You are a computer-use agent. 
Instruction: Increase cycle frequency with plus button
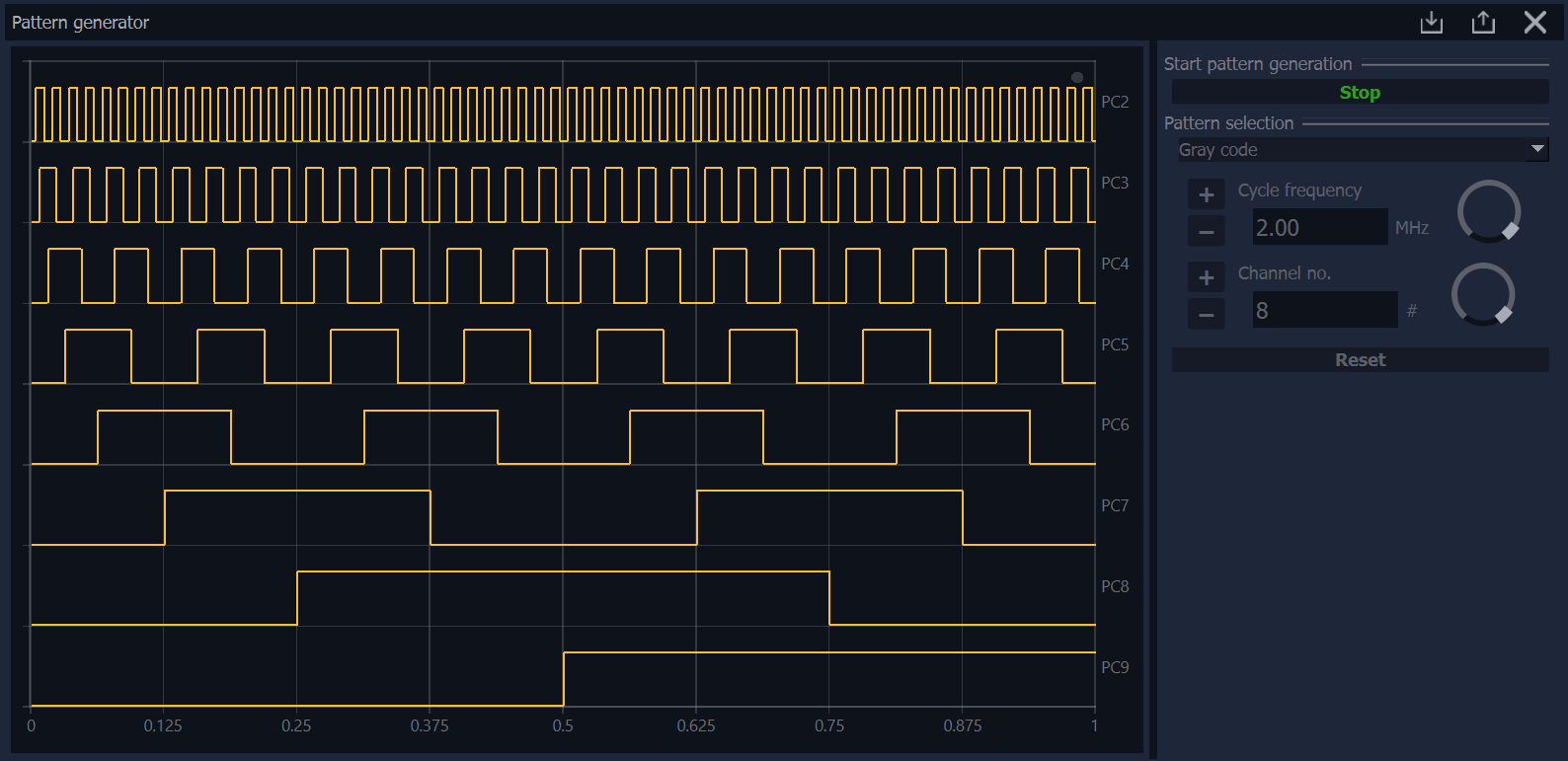pos(1206,195)
